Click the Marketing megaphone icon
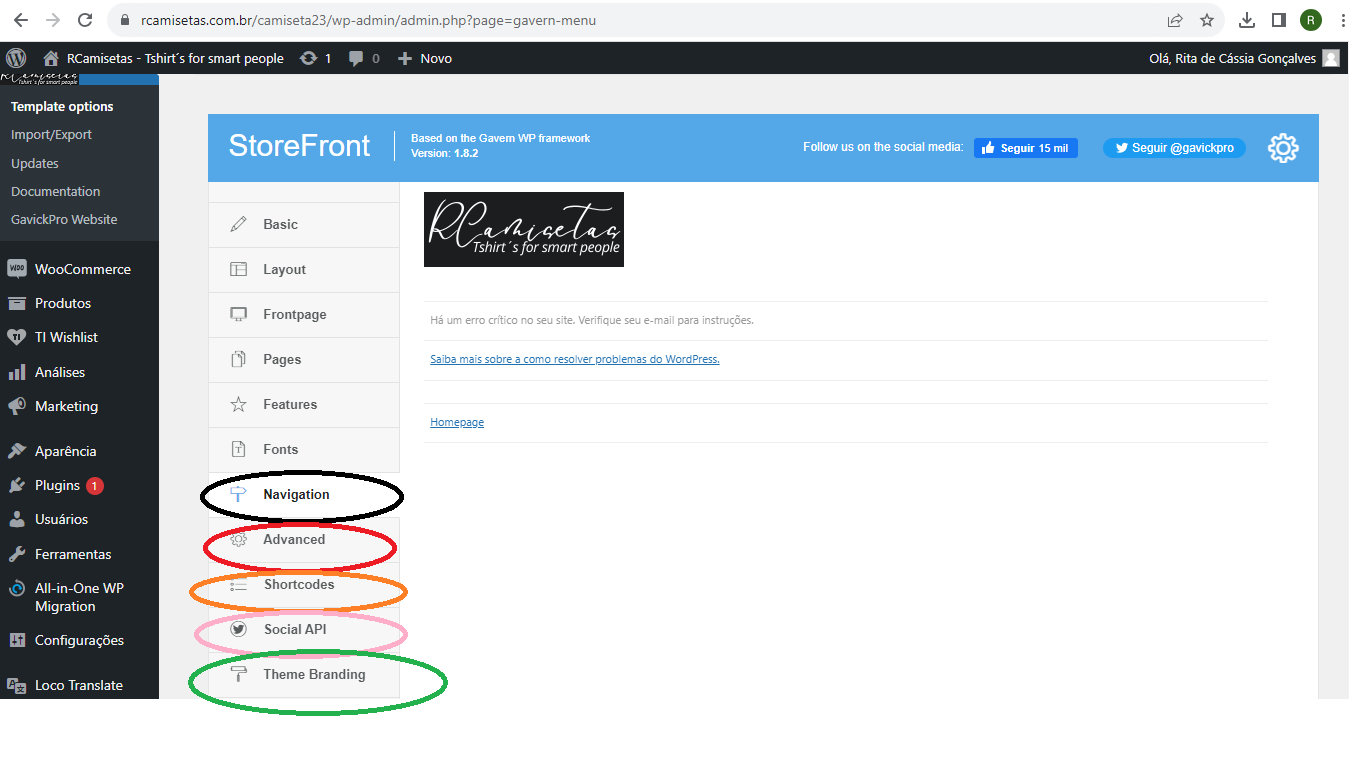This screenshot has width=1366, height=768. [17, 406]
